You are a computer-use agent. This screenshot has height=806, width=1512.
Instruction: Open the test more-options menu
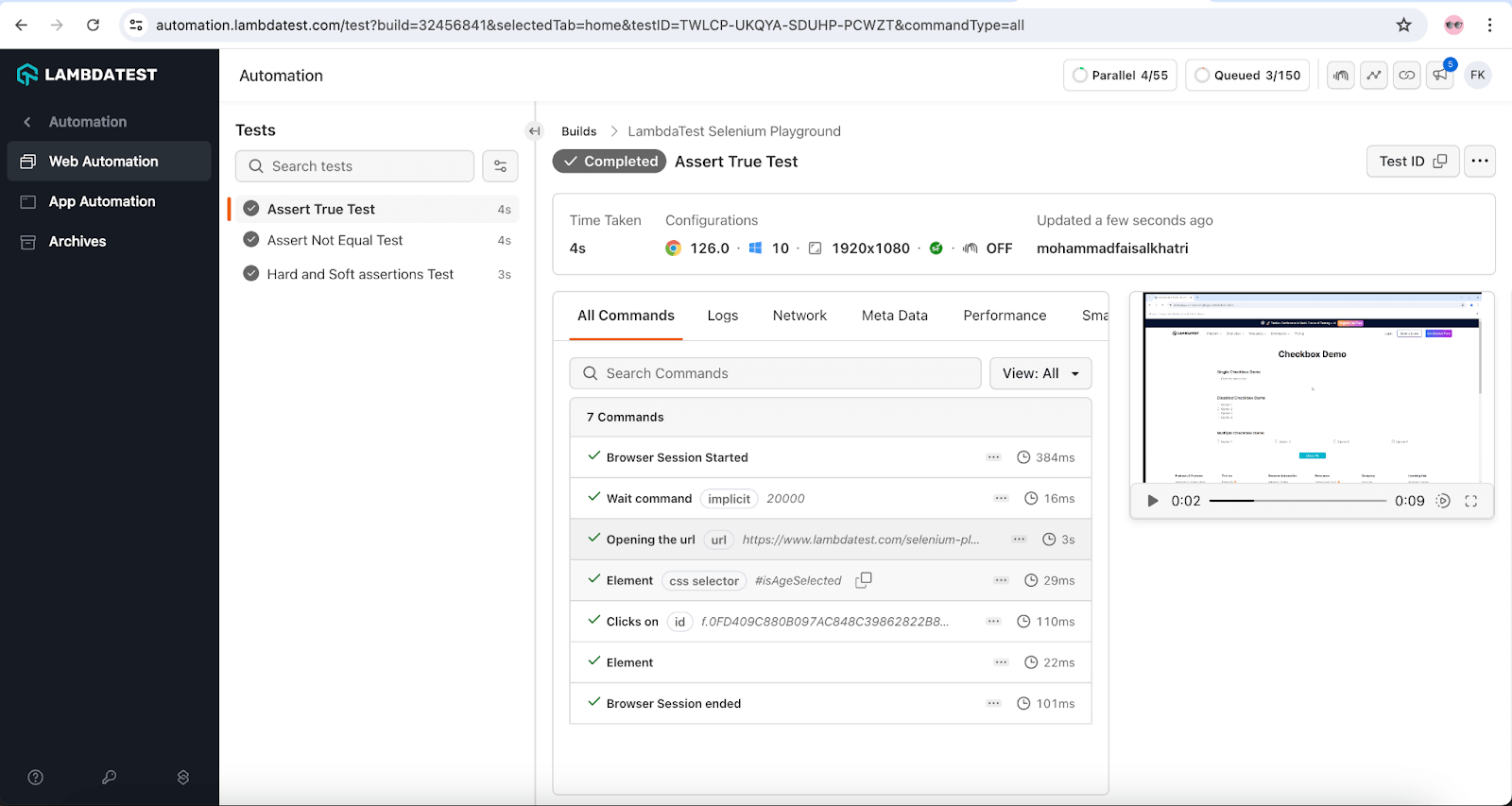[1480, 162]
